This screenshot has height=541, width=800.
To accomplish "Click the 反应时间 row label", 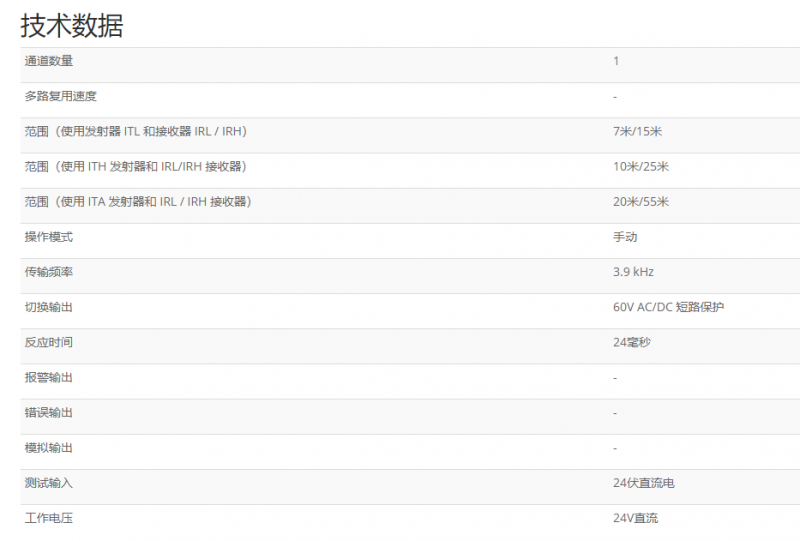I will (49, 342).
